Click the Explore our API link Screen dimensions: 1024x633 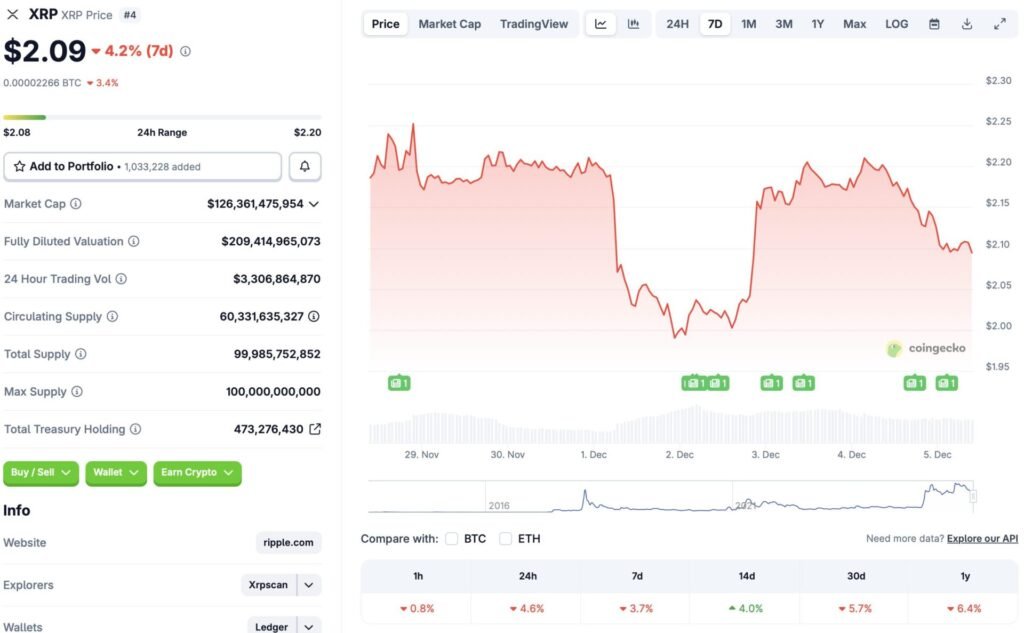tap(981, 538)
